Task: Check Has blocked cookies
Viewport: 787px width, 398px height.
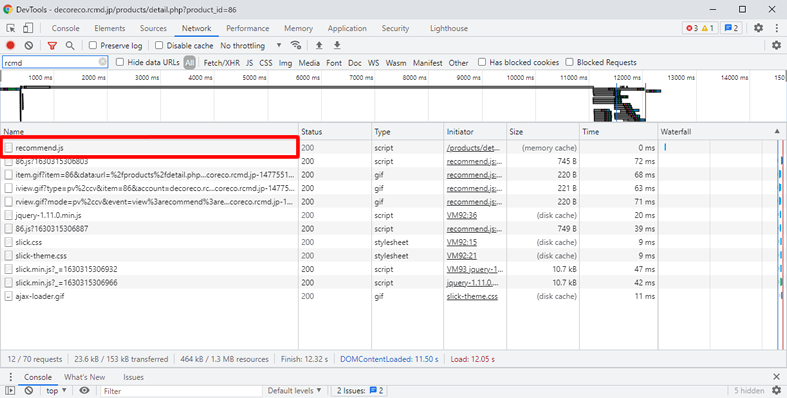Action: (x=482, y=62)
